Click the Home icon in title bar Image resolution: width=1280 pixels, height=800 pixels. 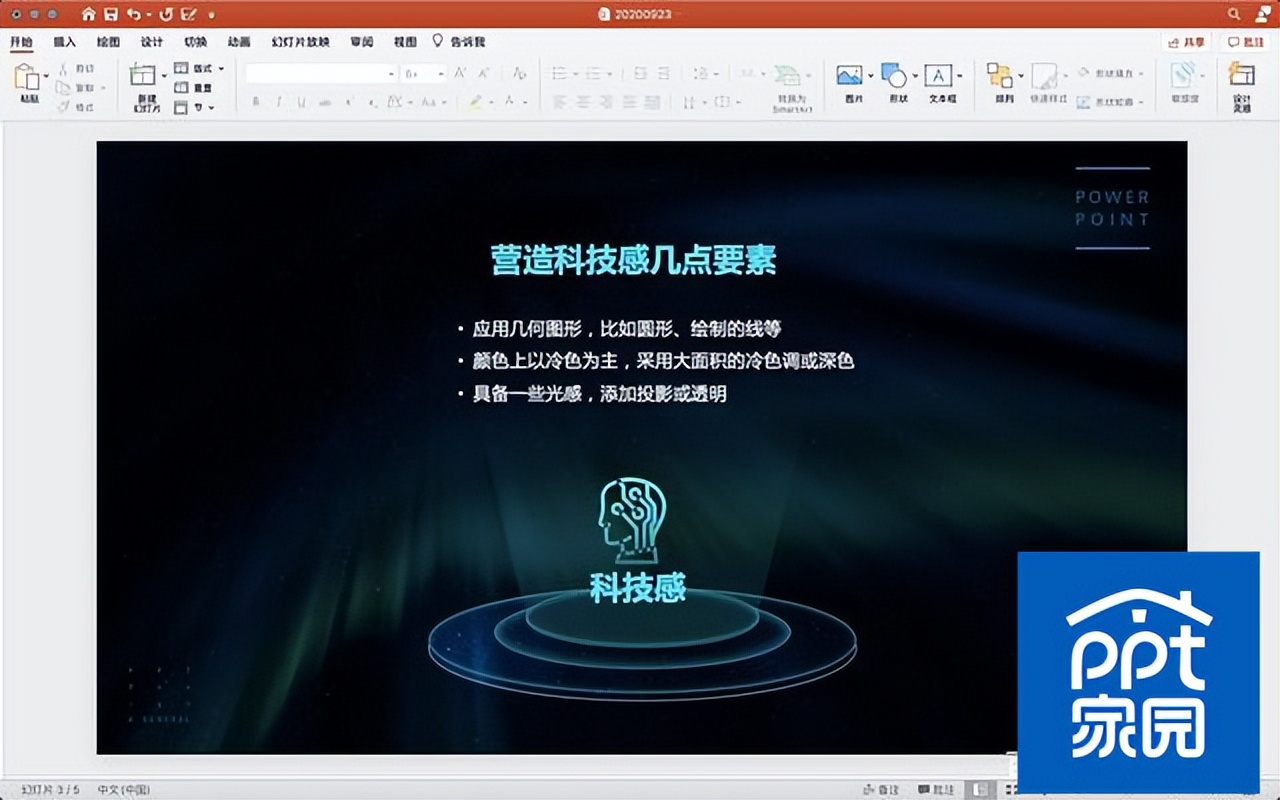89,14
